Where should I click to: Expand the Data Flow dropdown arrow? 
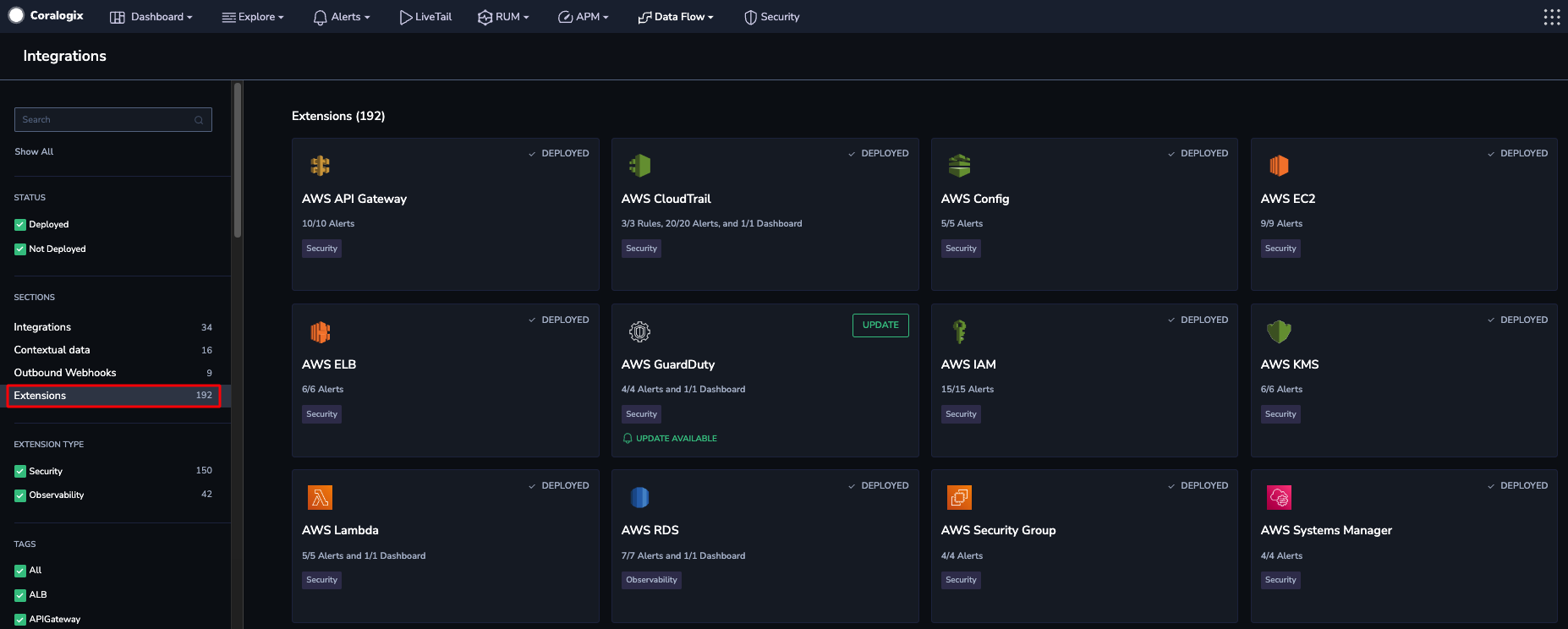[x=710, y=18]
